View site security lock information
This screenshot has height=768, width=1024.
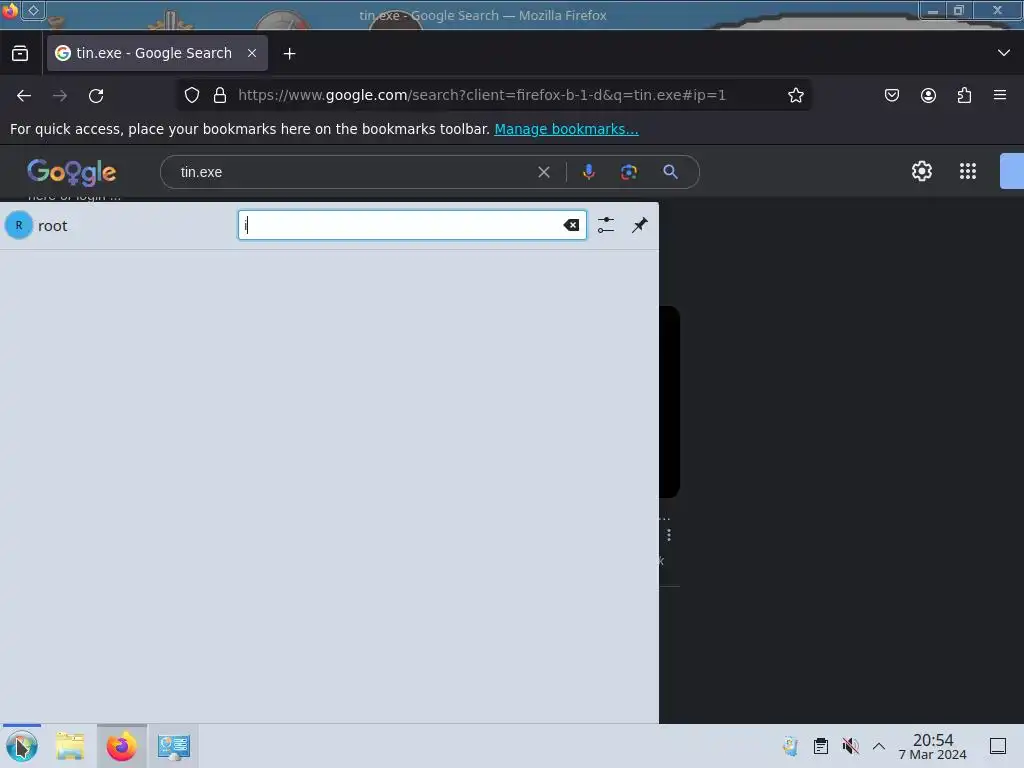click(220, 95)
